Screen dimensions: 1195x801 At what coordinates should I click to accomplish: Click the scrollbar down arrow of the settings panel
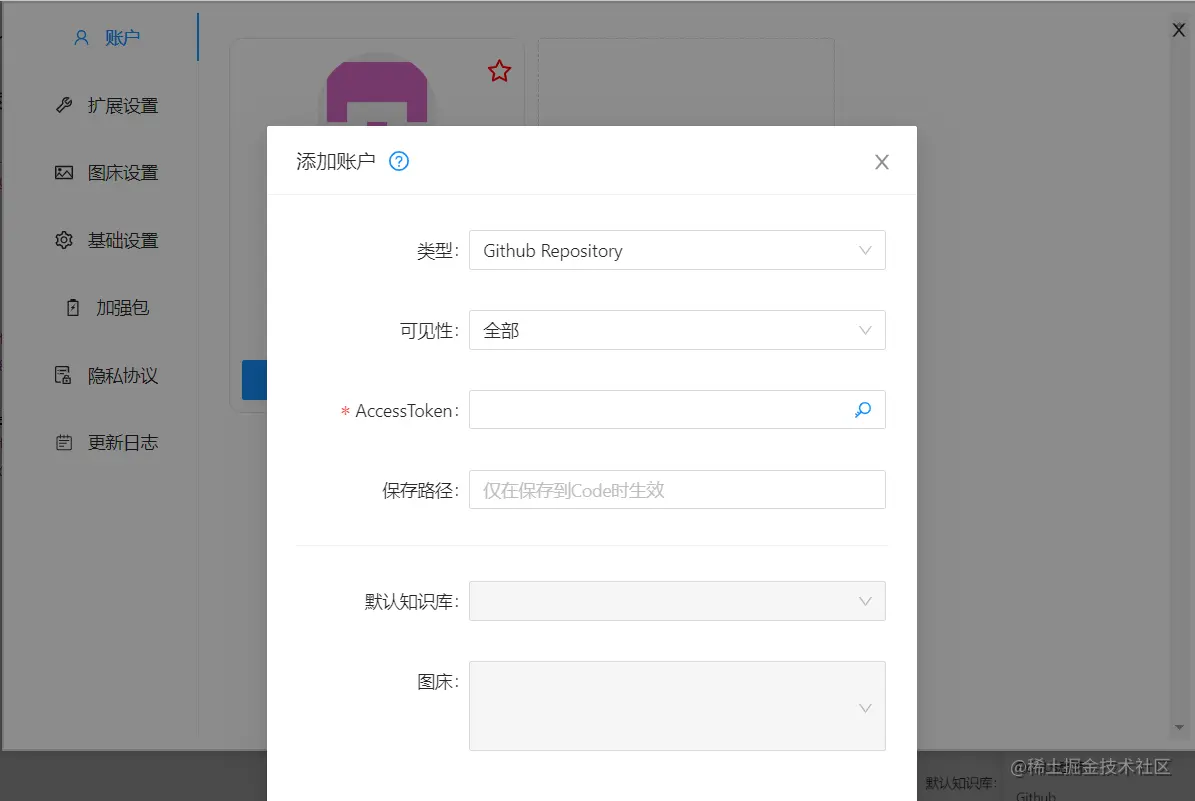pyautogui.click(x=1179, y=727)
